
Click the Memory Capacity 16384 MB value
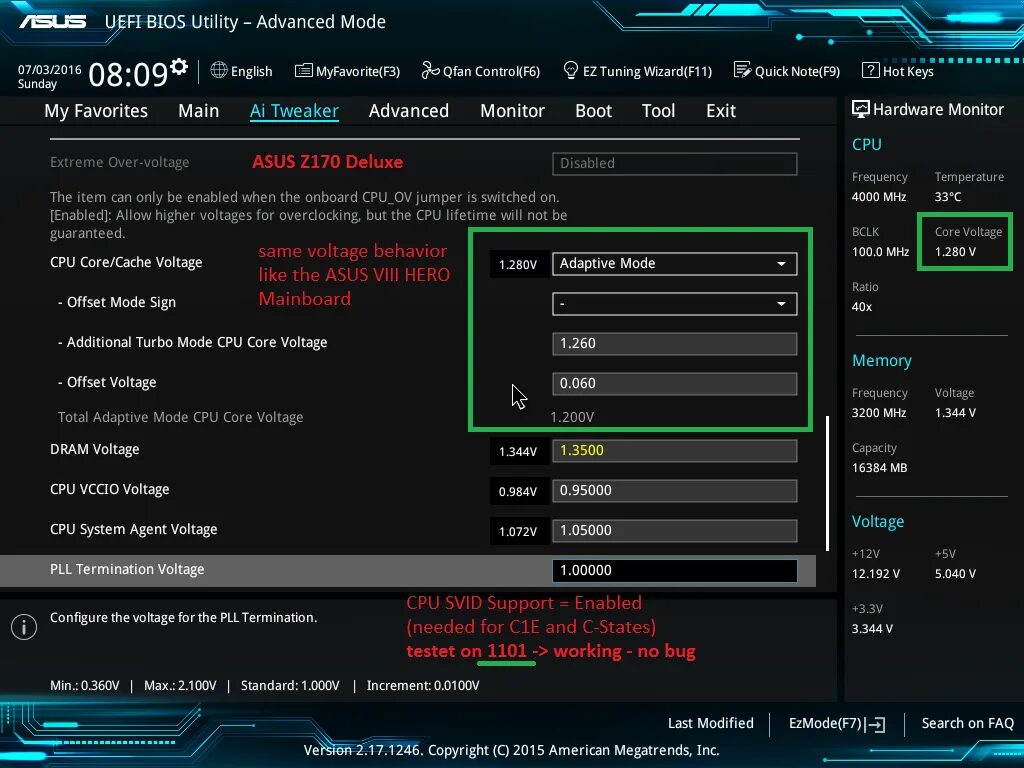tap(880, 468)
